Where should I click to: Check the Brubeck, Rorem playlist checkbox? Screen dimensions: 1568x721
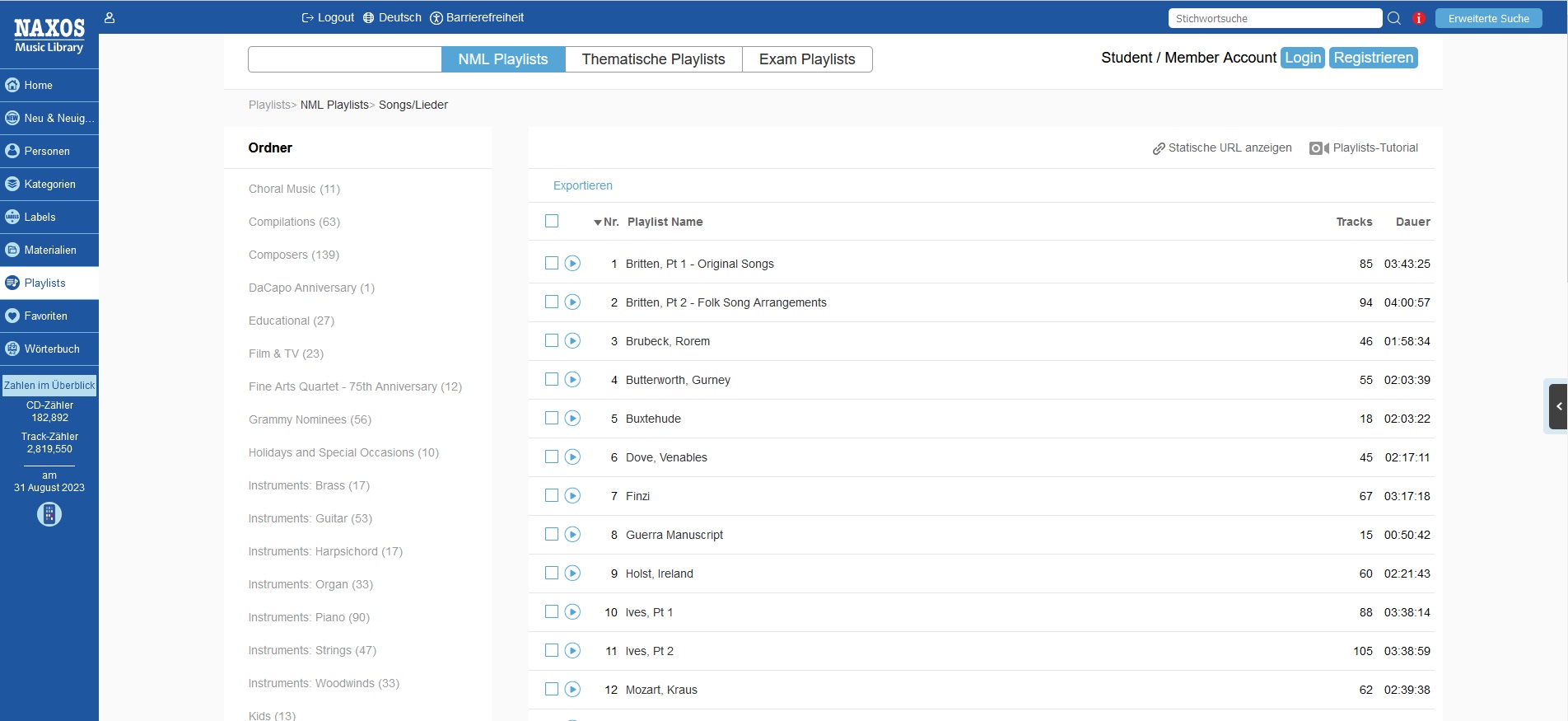pyautogui.click(x=552, y=341)
